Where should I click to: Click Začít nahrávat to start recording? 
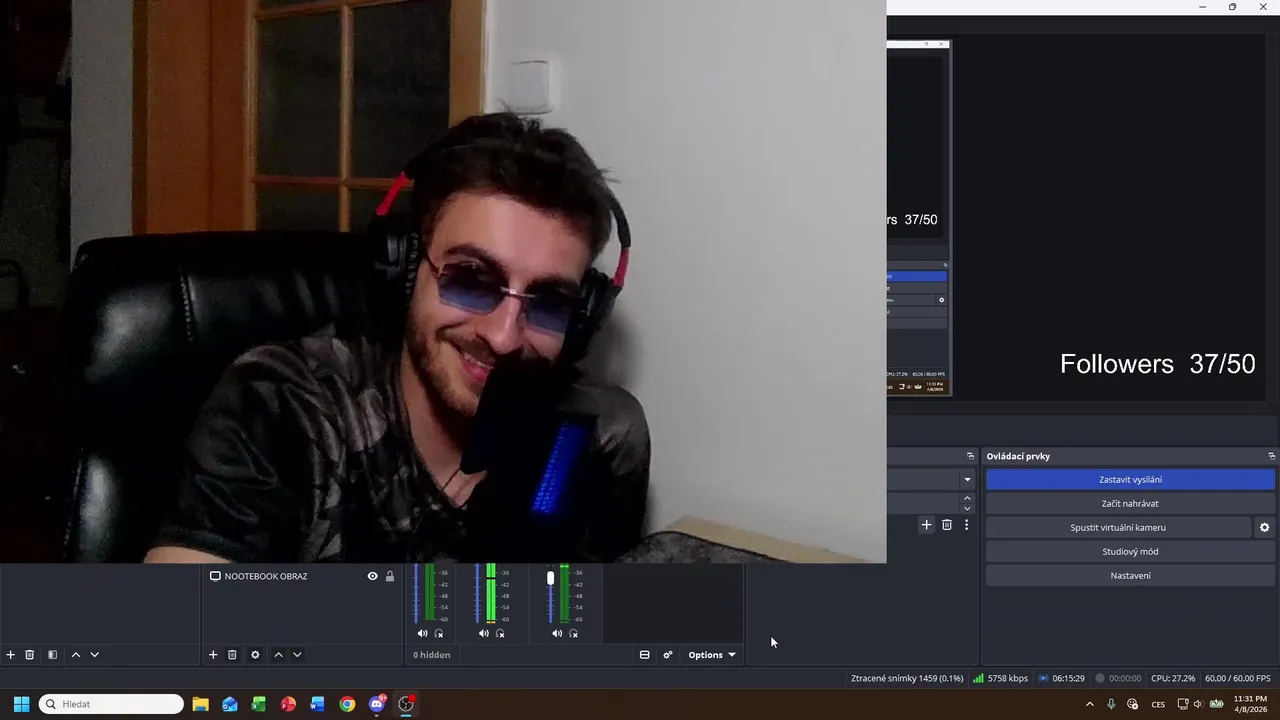tap(1130, 504)
